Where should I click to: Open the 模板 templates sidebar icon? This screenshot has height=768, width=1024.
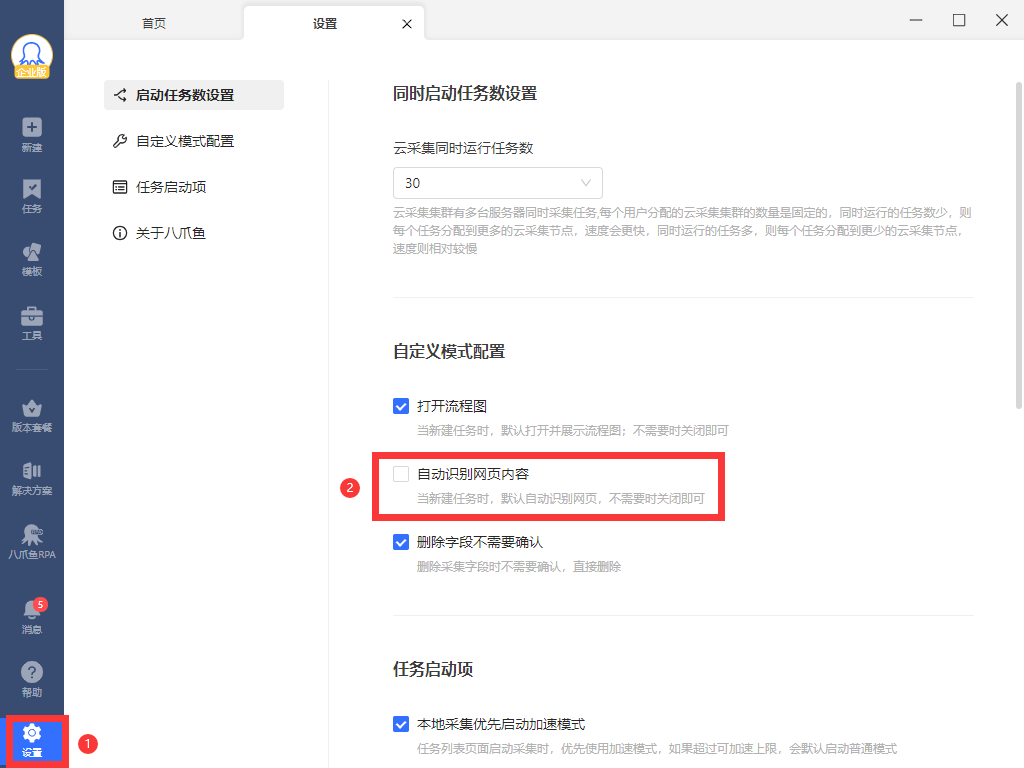tap(31, 259)
